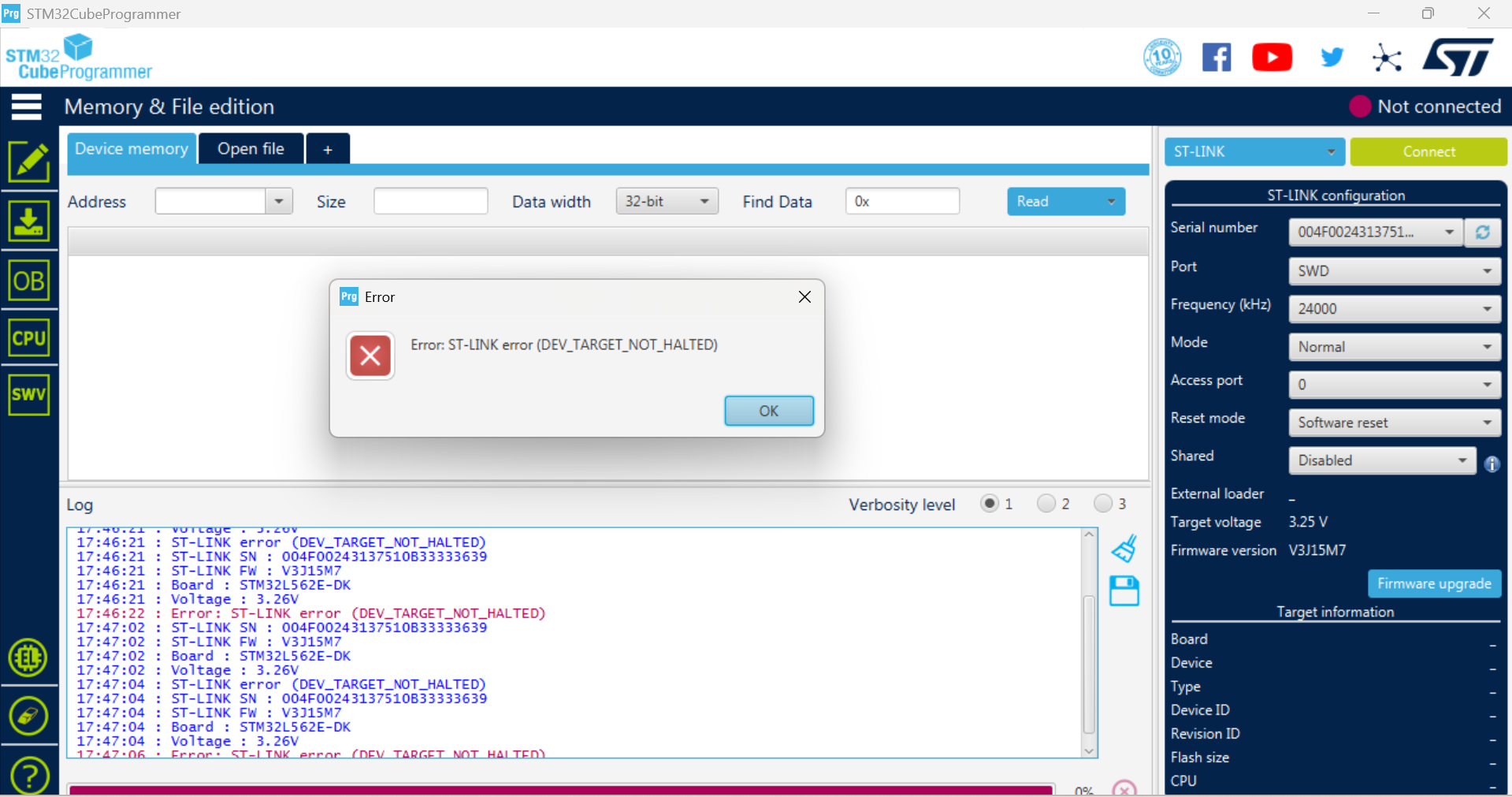Open the hamburger main menu
Image resolution: width=1512 pixels, height=797 pixels.
pyautogui.click(x=26, y=106)
